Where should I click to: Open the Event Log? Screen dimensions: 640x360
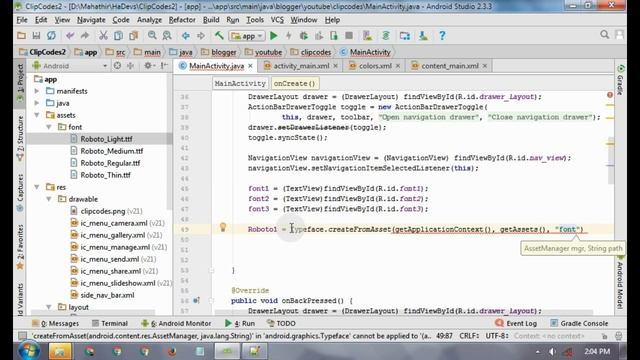(x=516, y=323)
